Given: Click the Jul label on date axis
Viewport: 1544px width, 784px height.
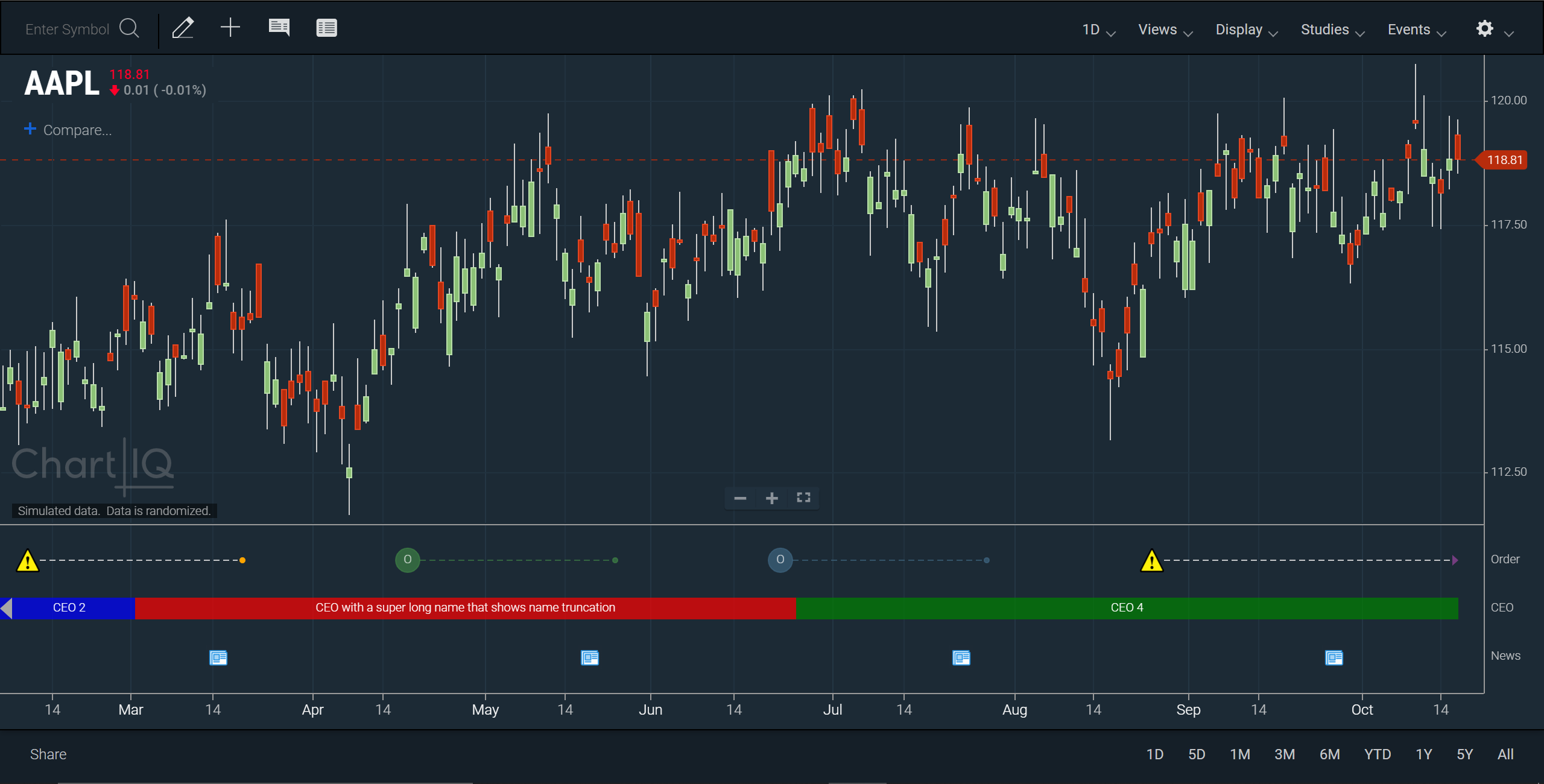Looking at the screenshot, I should 832,710.
